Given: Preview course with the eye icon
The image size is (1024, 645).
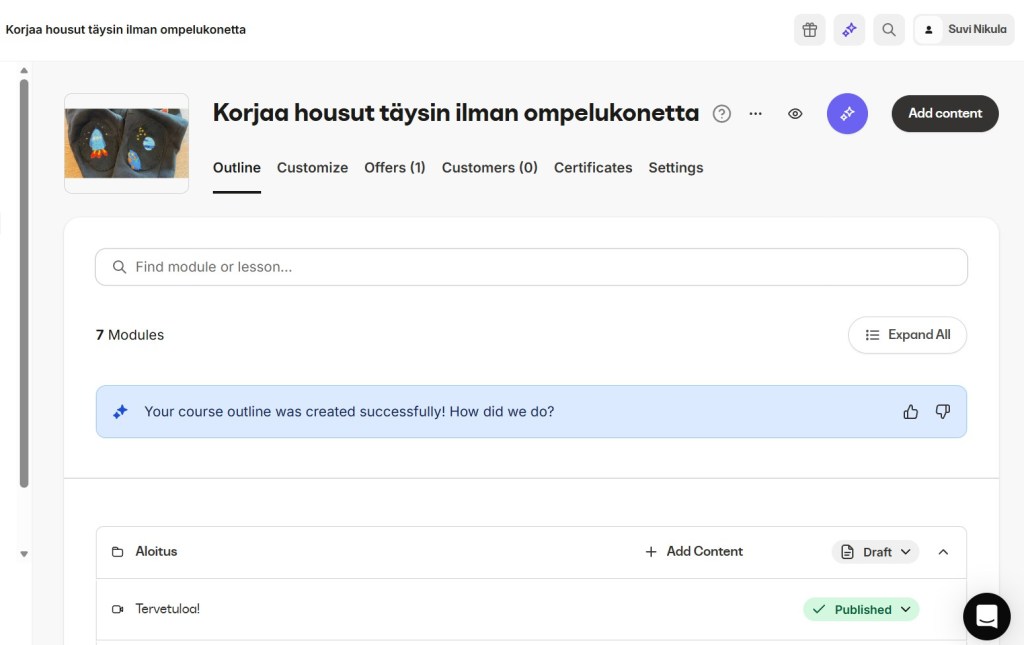Looking at the screenshot, I should [x=795, y=114].
